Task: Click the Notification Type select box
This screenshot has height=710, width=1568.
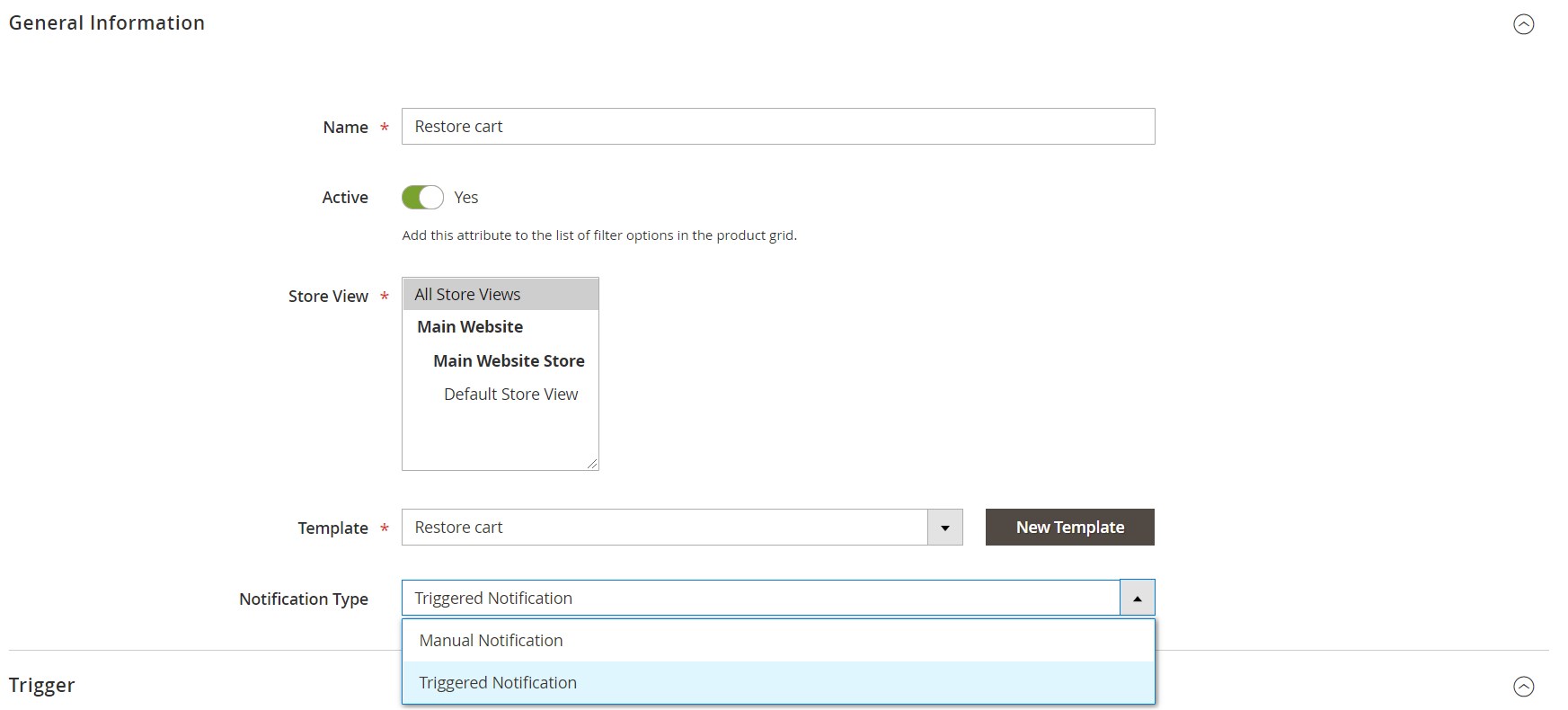Action: point(760,599)
